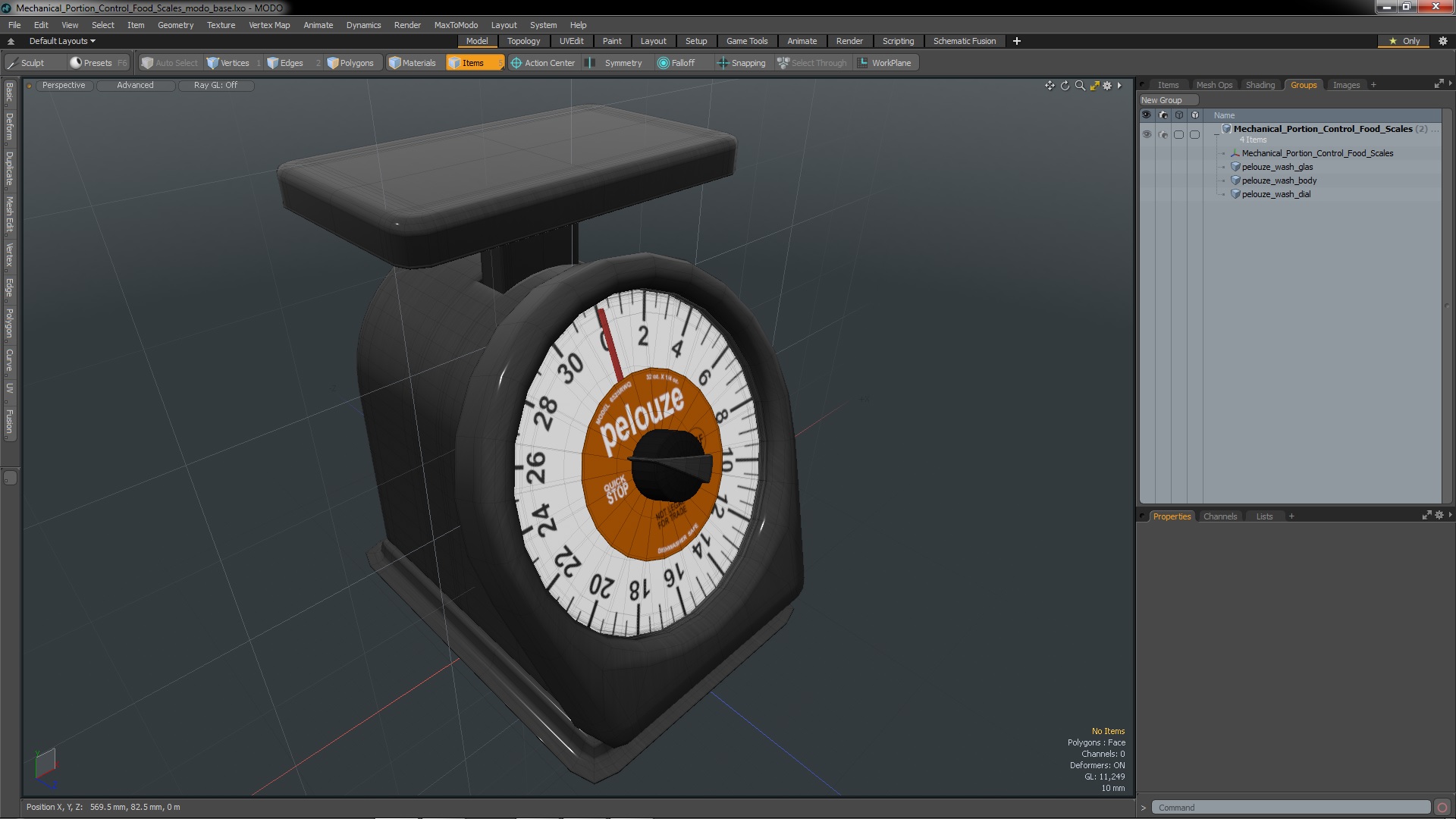Toggle render camera icon for the group
This screenshot has width=1456, height=819.
[1163, 134]
